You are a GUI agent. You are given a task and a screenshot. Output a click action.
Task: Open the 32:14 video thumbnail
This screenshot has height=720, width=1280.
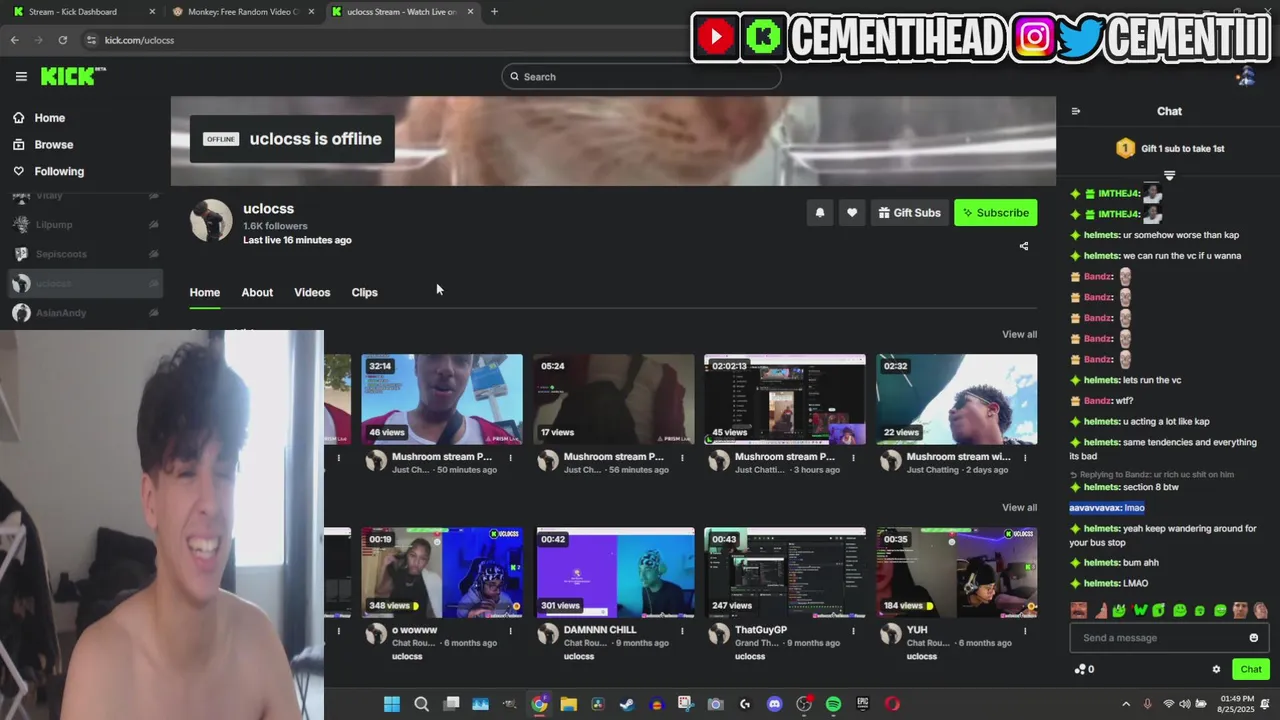click(442, 399)
